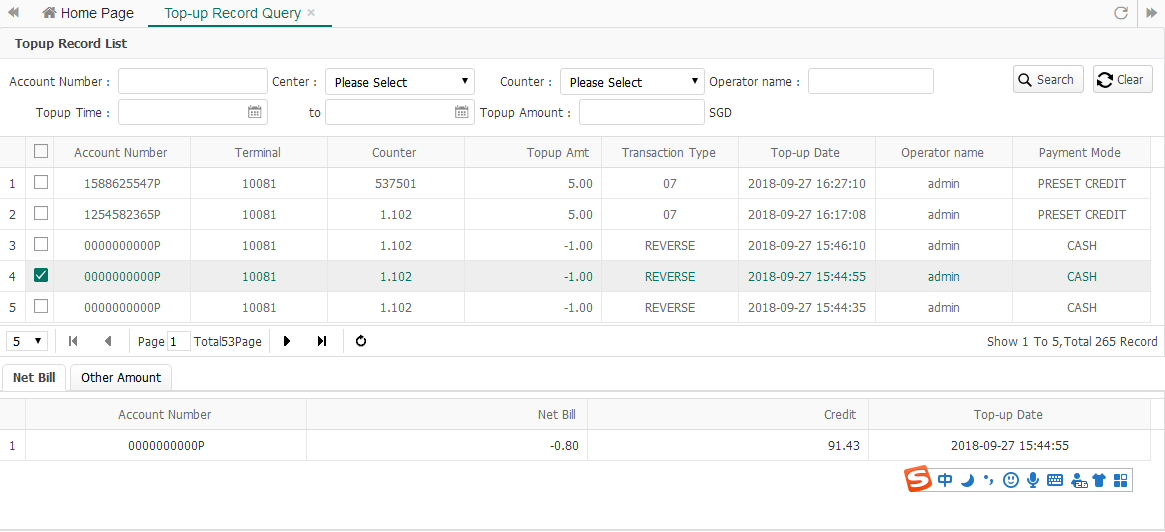Toggle Chinese input mode in IME bar
Viewport: 1165px width, 532px height.
[945, 480]
